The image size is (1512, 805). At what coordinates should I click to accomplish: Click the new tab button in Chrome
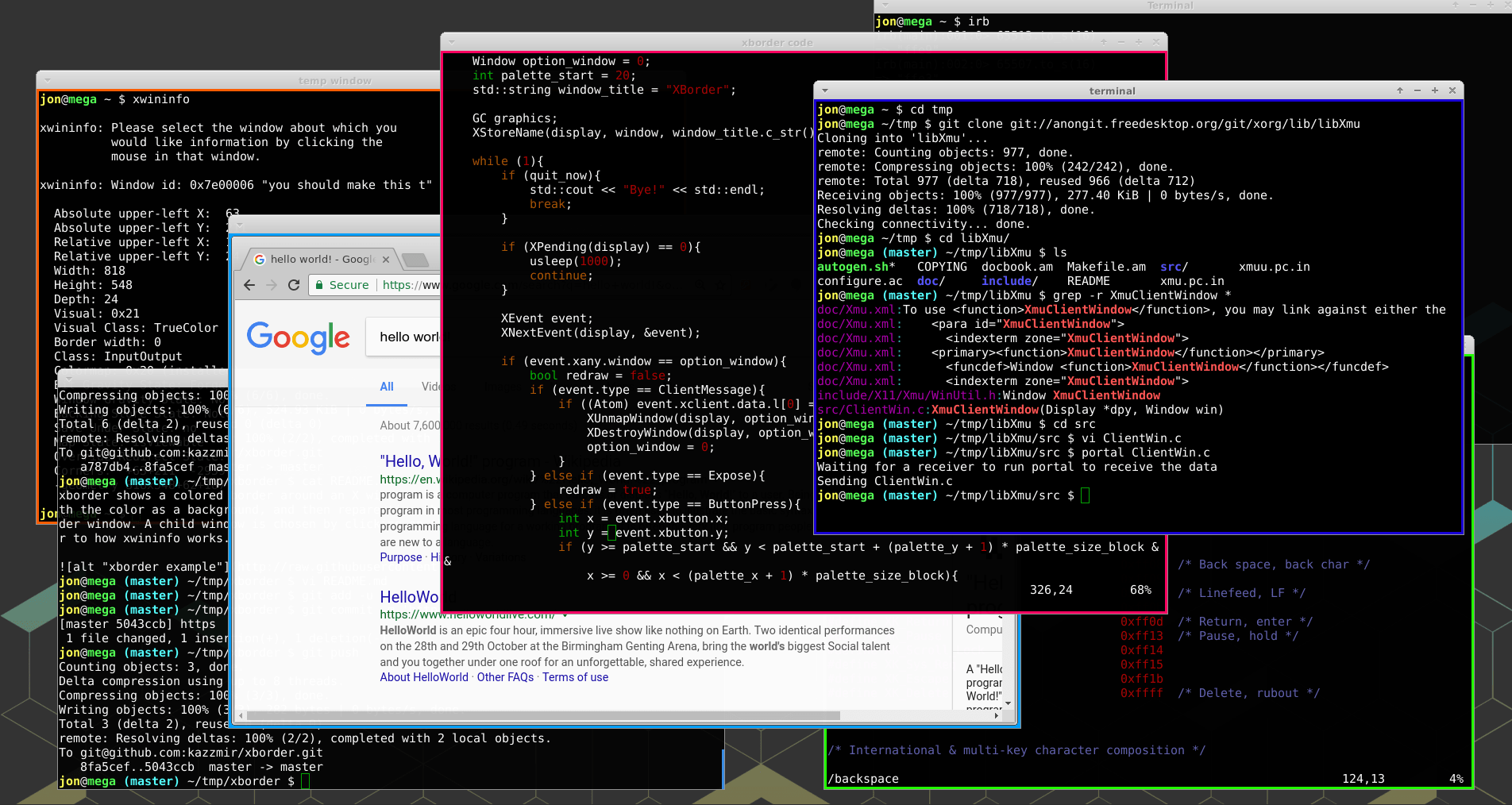(415, 260)
